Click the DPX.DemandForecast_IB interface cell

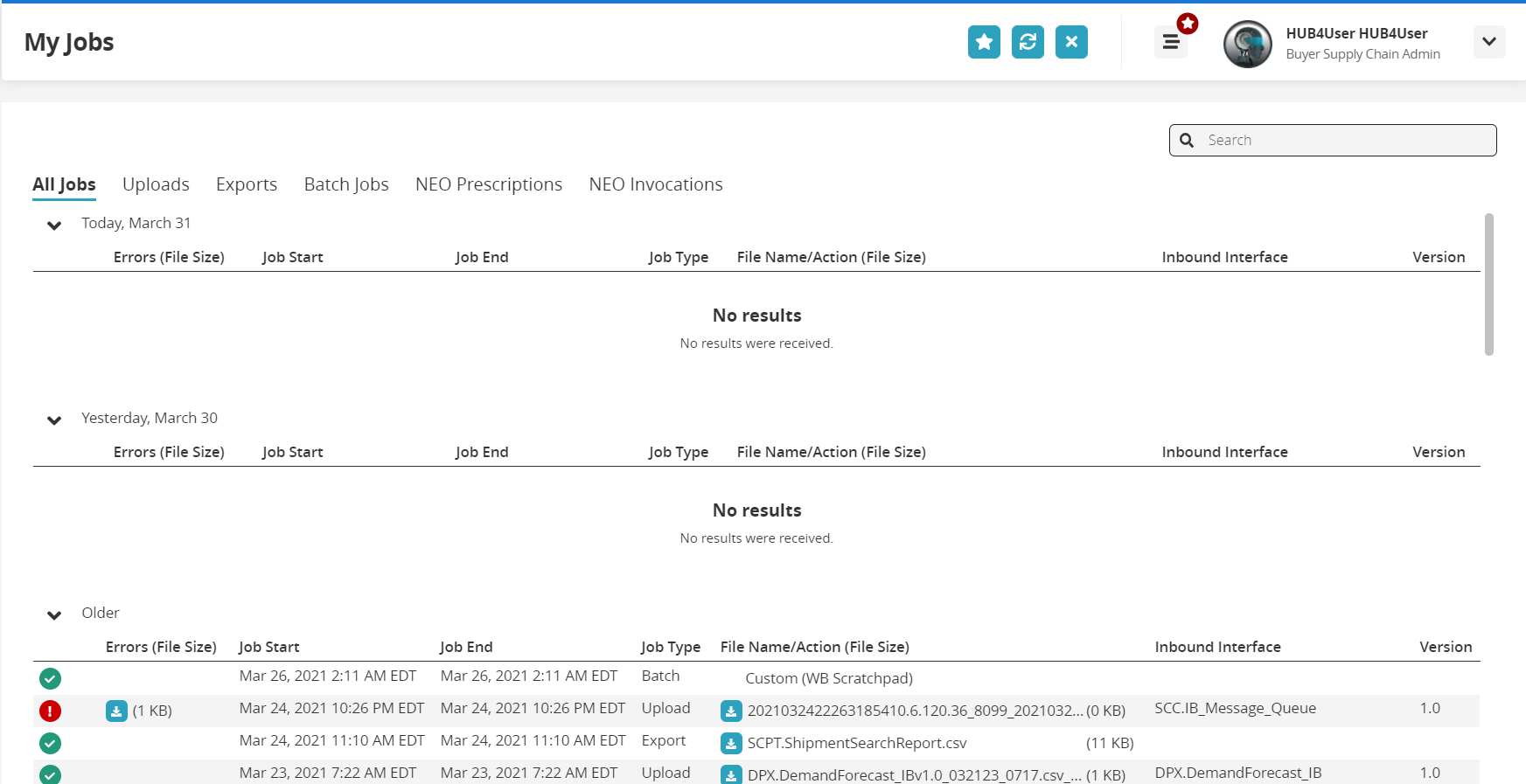(x=1238, y=773)
